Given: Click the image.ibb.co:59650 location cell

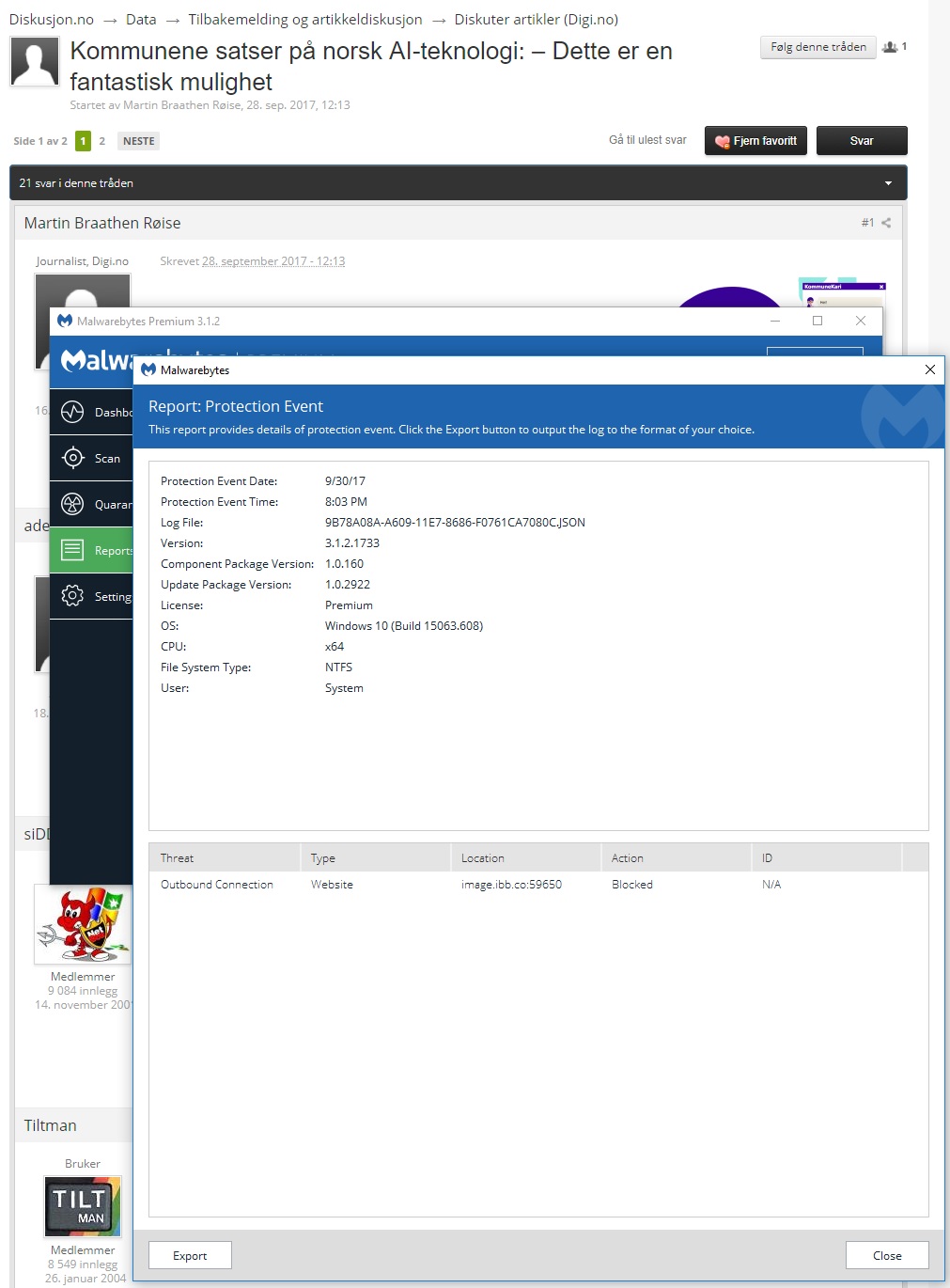Looking at the screenshot, I should 511,885.
